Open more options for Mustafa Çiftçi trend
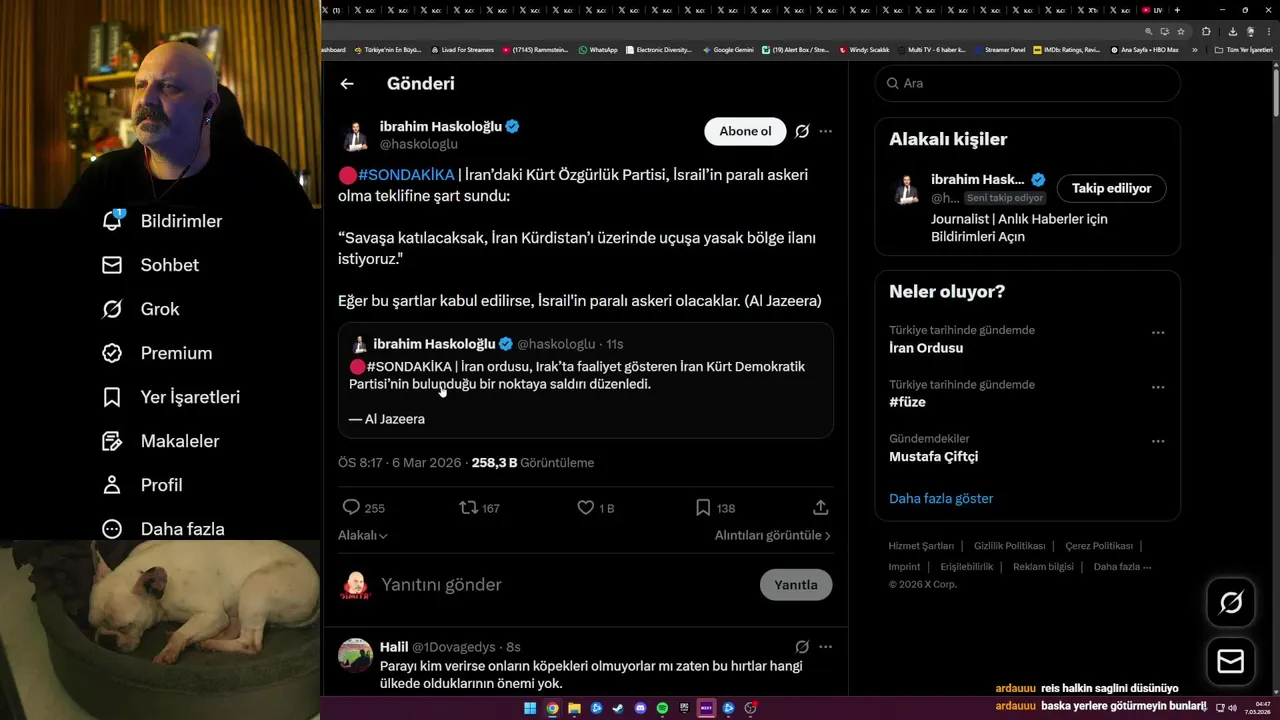 (x=1158, y=441)
